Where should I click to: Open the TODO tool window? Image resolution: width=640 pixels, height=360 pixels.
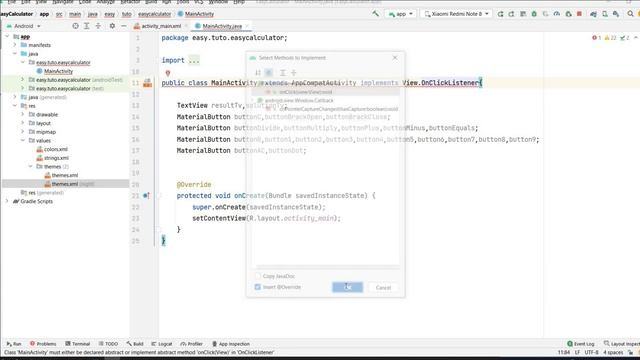(108, 344)
